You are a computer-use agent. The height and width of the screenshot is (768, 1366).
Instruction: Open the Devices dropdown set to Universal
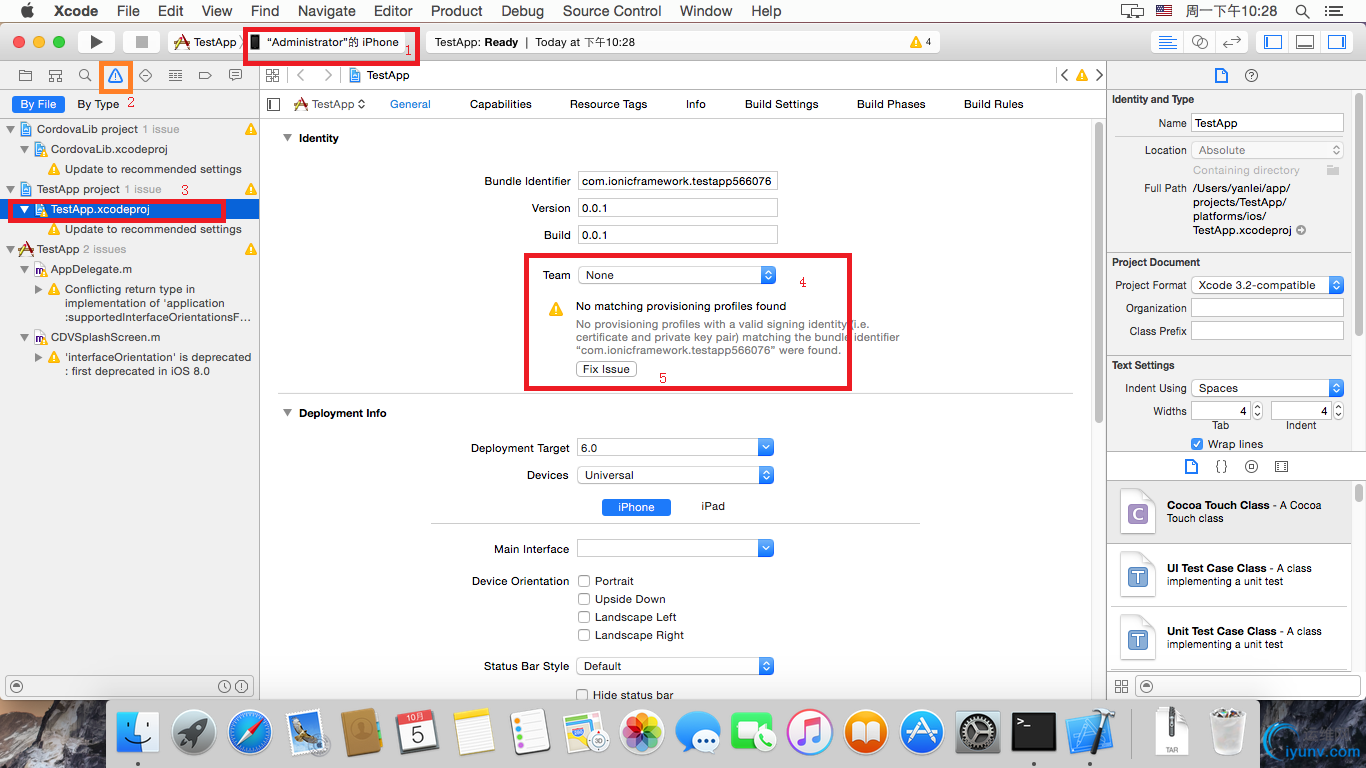[676, 475]
